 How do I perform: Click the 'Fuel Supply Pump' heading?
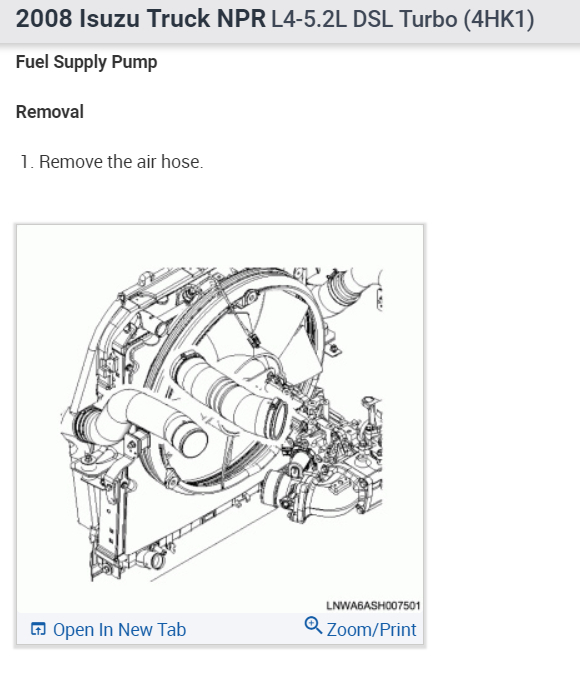pyautogui.click(x=87, y=62)
